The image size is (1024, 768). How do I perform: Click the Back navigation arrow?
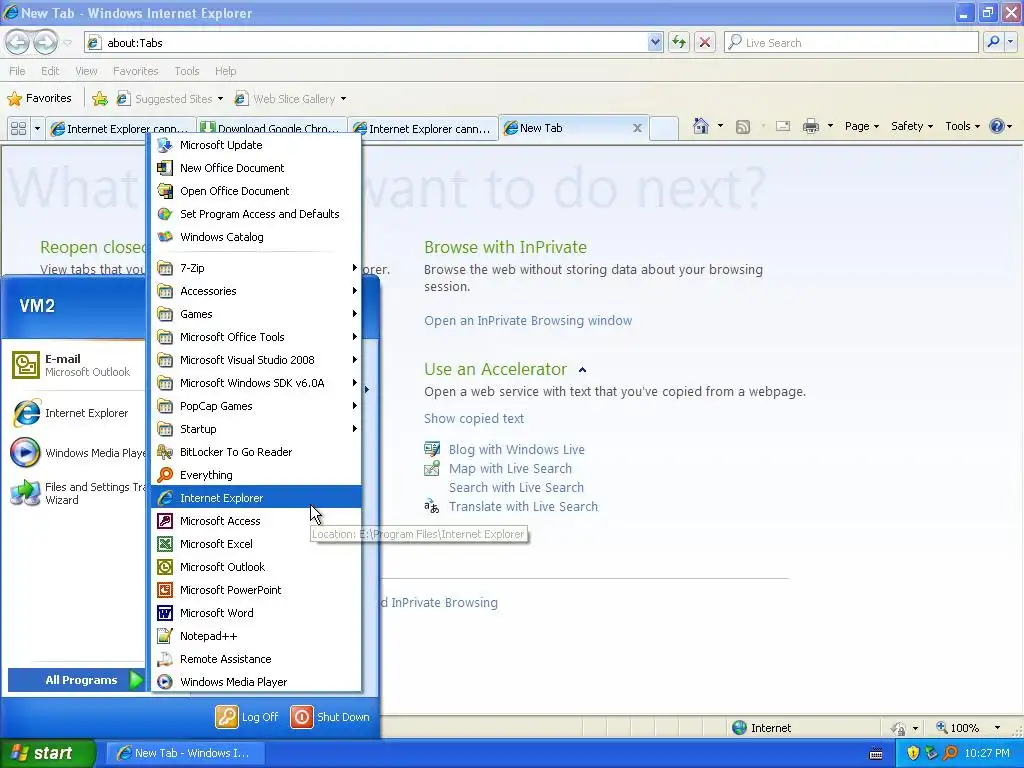[x=17, y=42]
